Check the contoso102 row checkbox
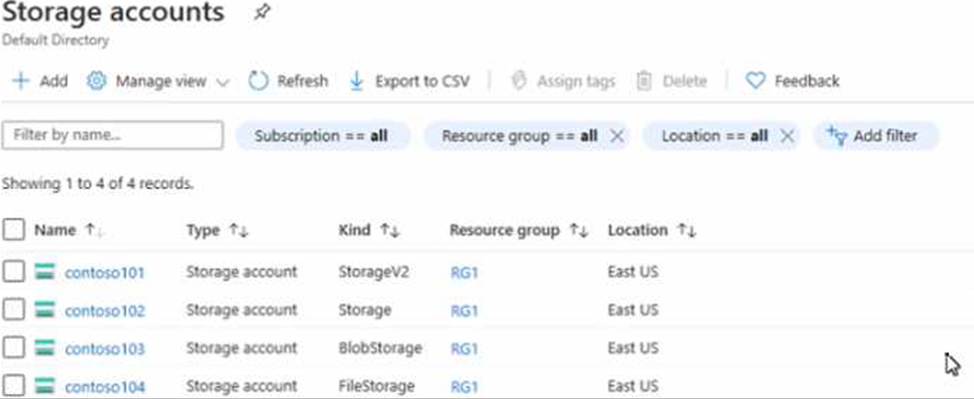The height and width of the screenshot is (399, 974). click(x=14, y=310)
